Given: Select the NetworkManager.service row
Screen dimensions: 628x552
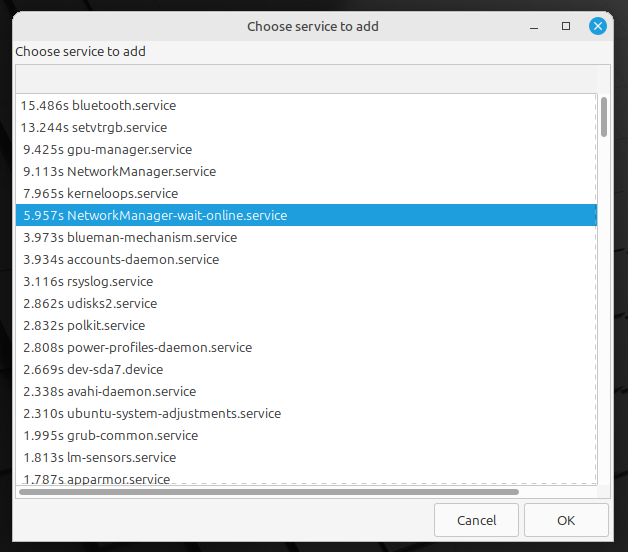Looking at the screenshot, I should pyautogui.click(x=306, y=171).
